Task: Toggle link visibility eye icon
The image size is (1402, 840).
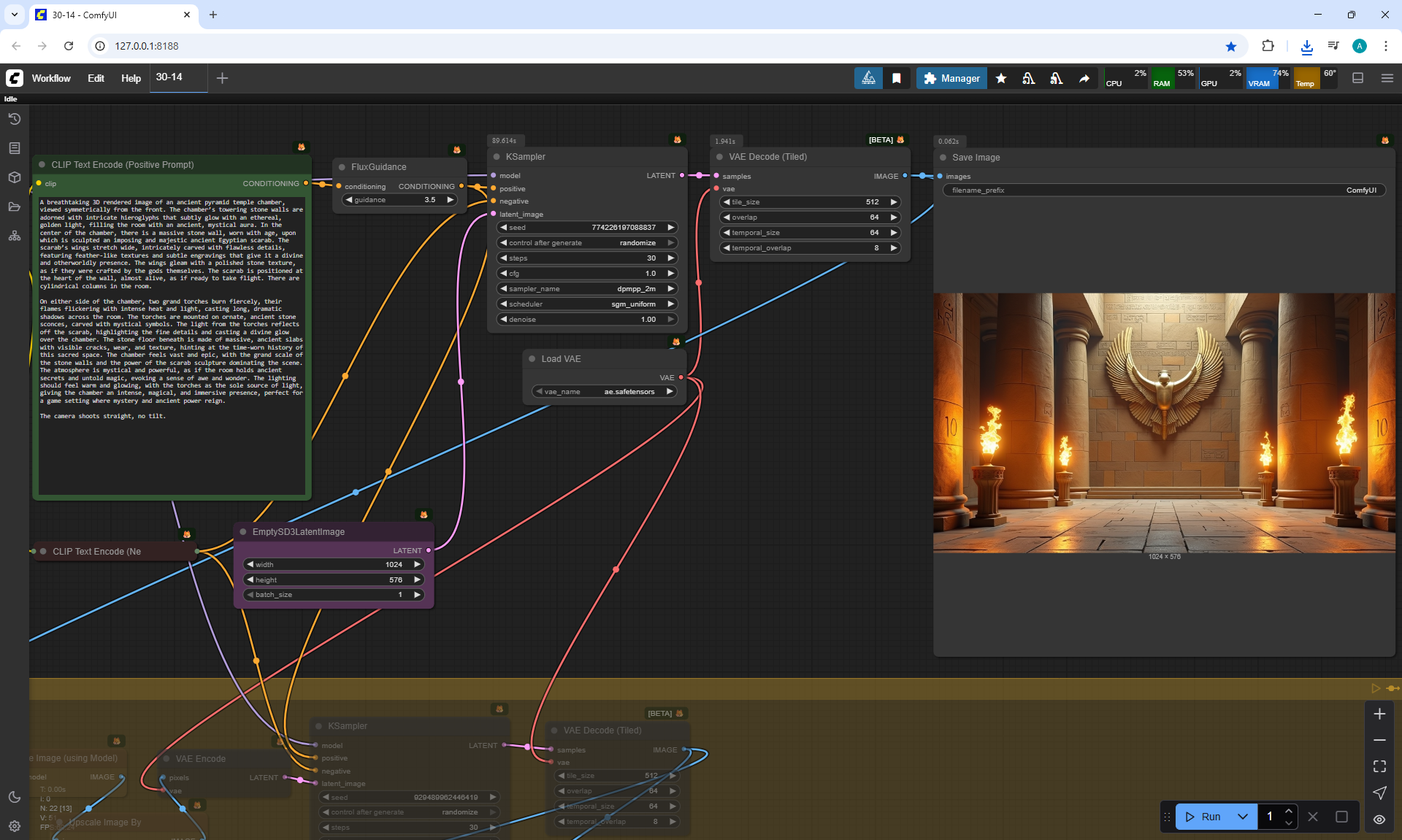Action: point(1379,820)
